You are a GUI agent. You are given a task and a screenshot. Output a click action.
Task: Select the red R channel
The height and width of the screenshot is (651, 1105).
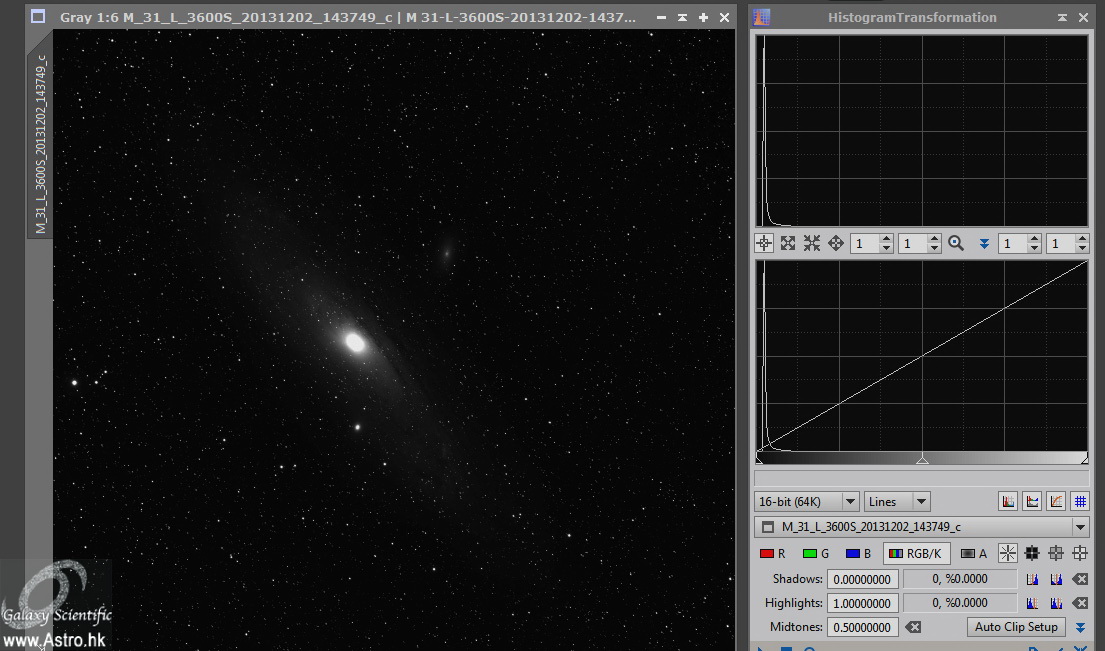click(772, 553)
